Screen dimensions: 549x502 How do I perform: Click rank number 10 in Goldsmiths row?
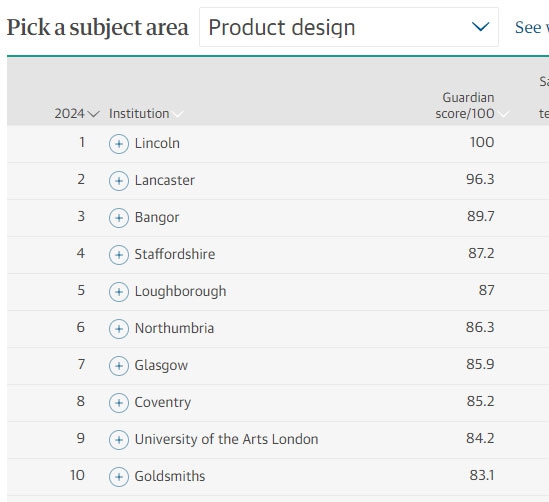pyautogui.click(x=77, y=475)
